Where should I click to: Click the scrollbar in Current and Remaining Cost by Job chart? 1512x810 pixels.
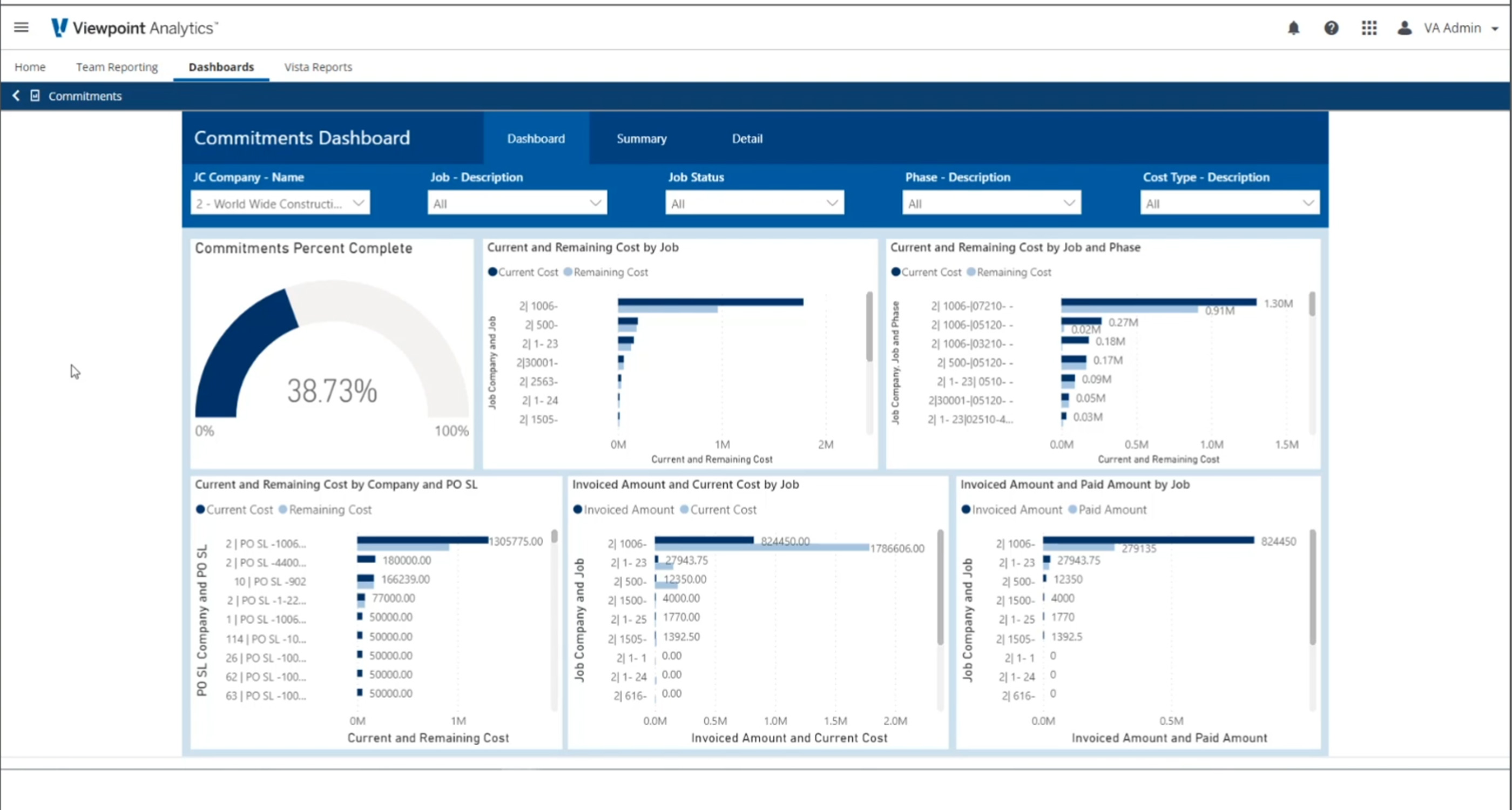[x=869, y=326]
